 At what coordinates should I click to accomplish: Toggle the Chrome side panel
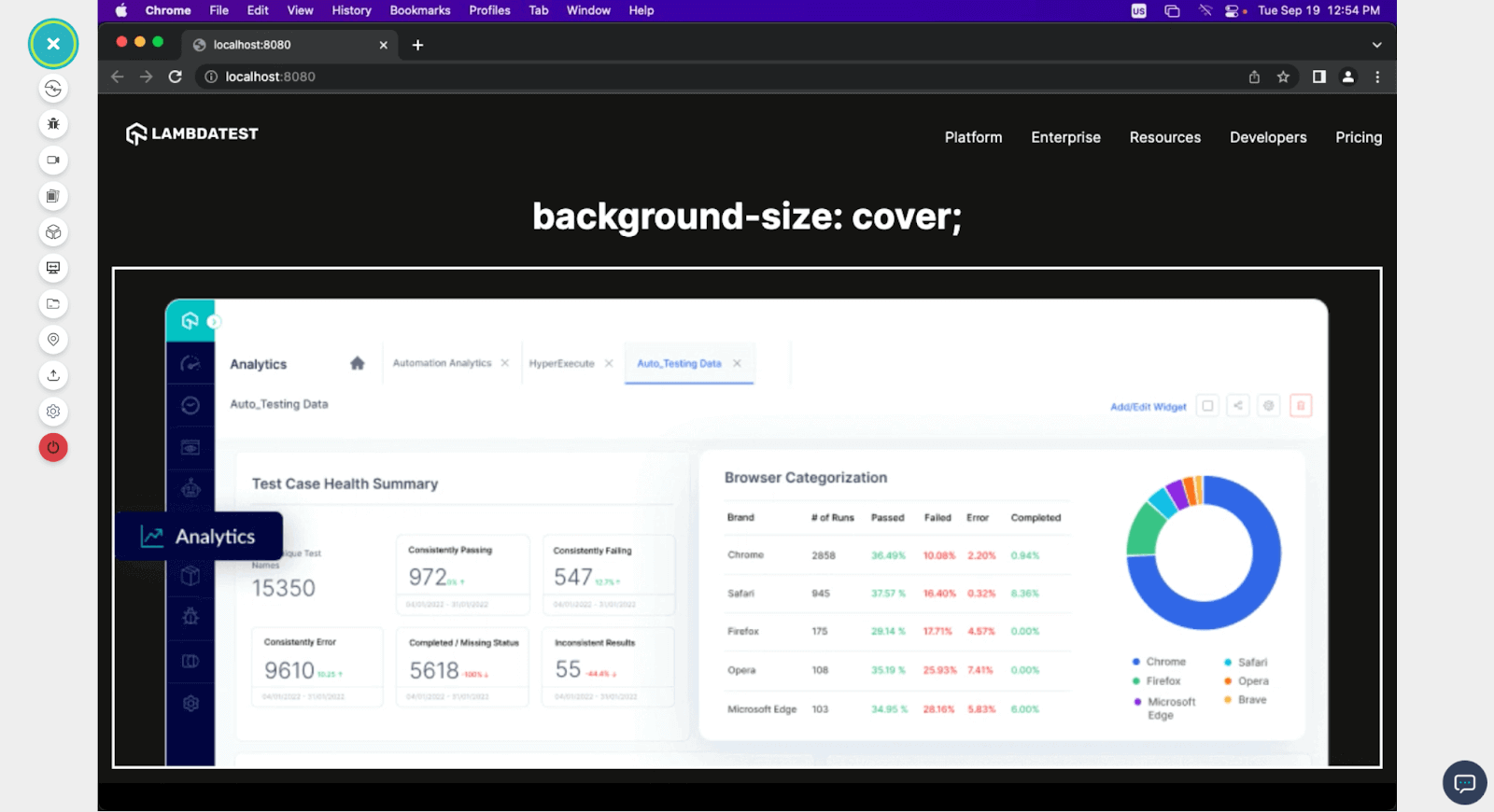(1318, 77)
